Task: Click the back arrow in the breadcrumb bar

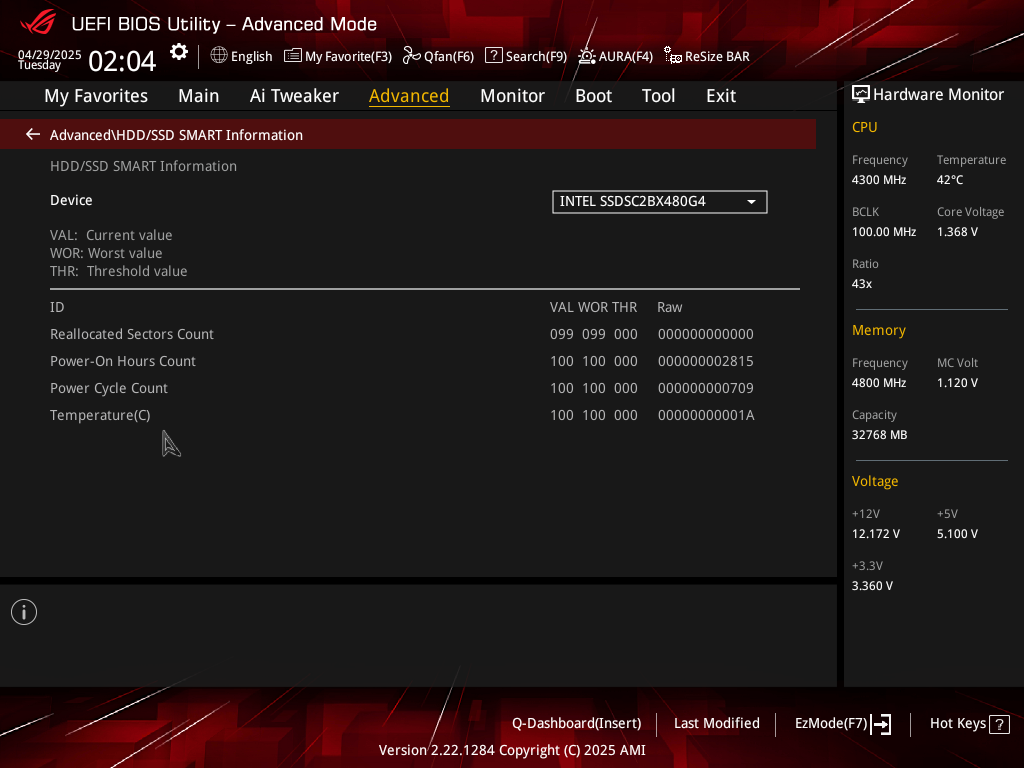Action: (x=33, y=135)
